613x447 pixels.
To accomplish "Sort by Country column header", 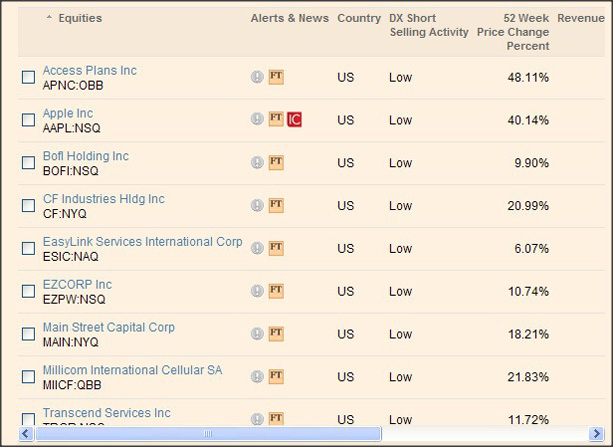I will click(x=359, y=18).
